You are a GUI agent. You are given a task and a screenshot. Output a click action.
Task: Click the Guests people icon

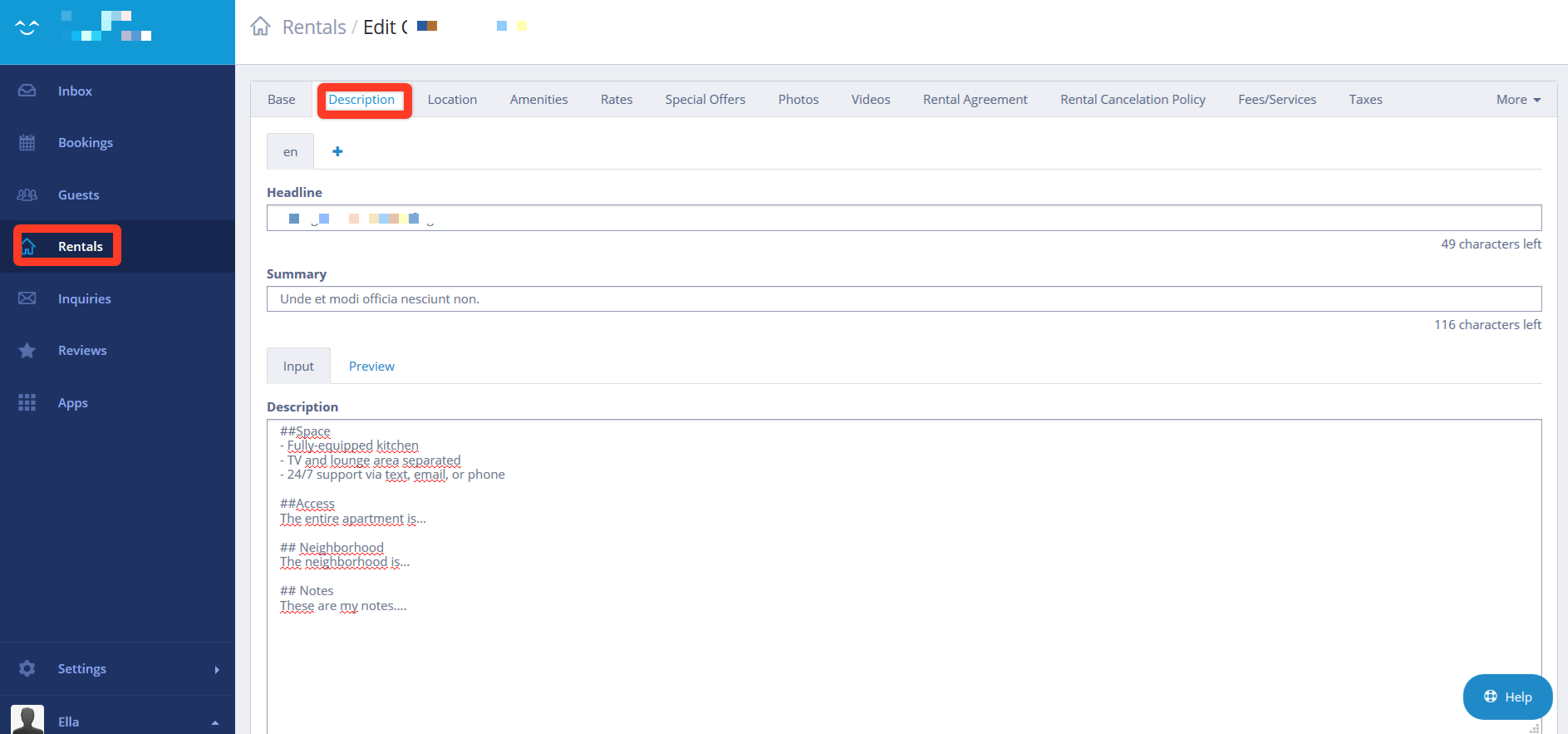pyautogui.click(x=27, y=195)
